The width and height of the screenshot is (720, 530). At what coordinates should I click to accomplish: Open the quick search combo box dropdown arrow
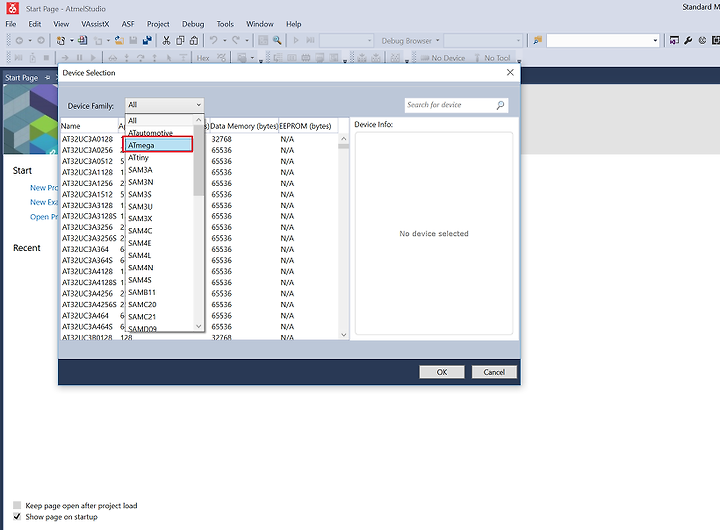pyautogui.click(x=655, y=40)
